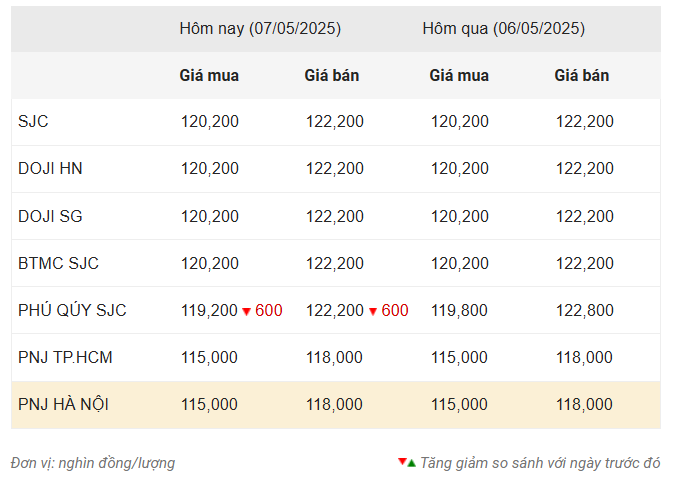Screen dimensions: 678x490
Task: Click the red triangle in the legend
Action: 402,461
